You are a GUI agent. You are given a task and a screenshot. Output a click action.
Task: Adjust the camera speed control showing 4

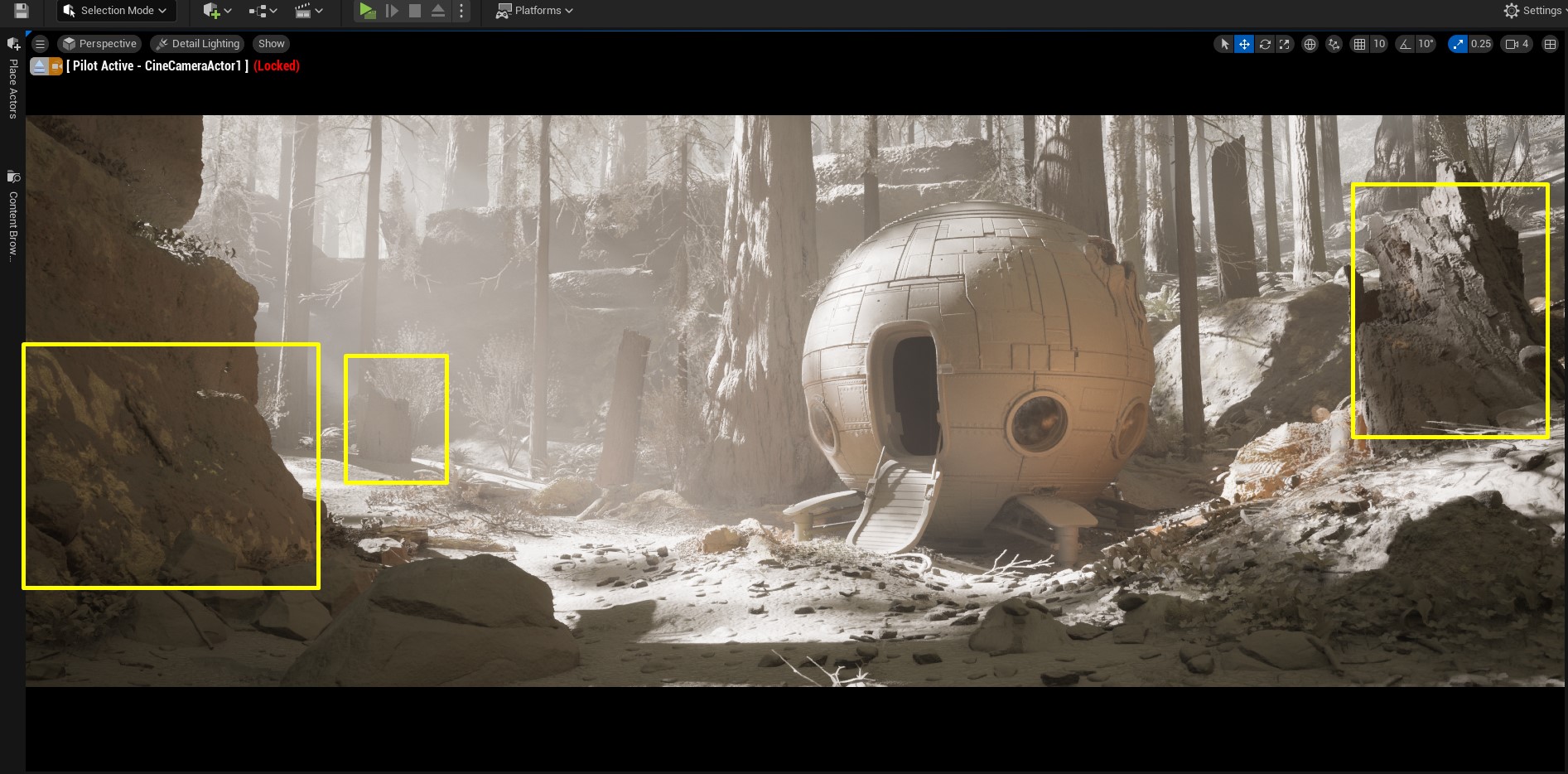(1517, 44)
